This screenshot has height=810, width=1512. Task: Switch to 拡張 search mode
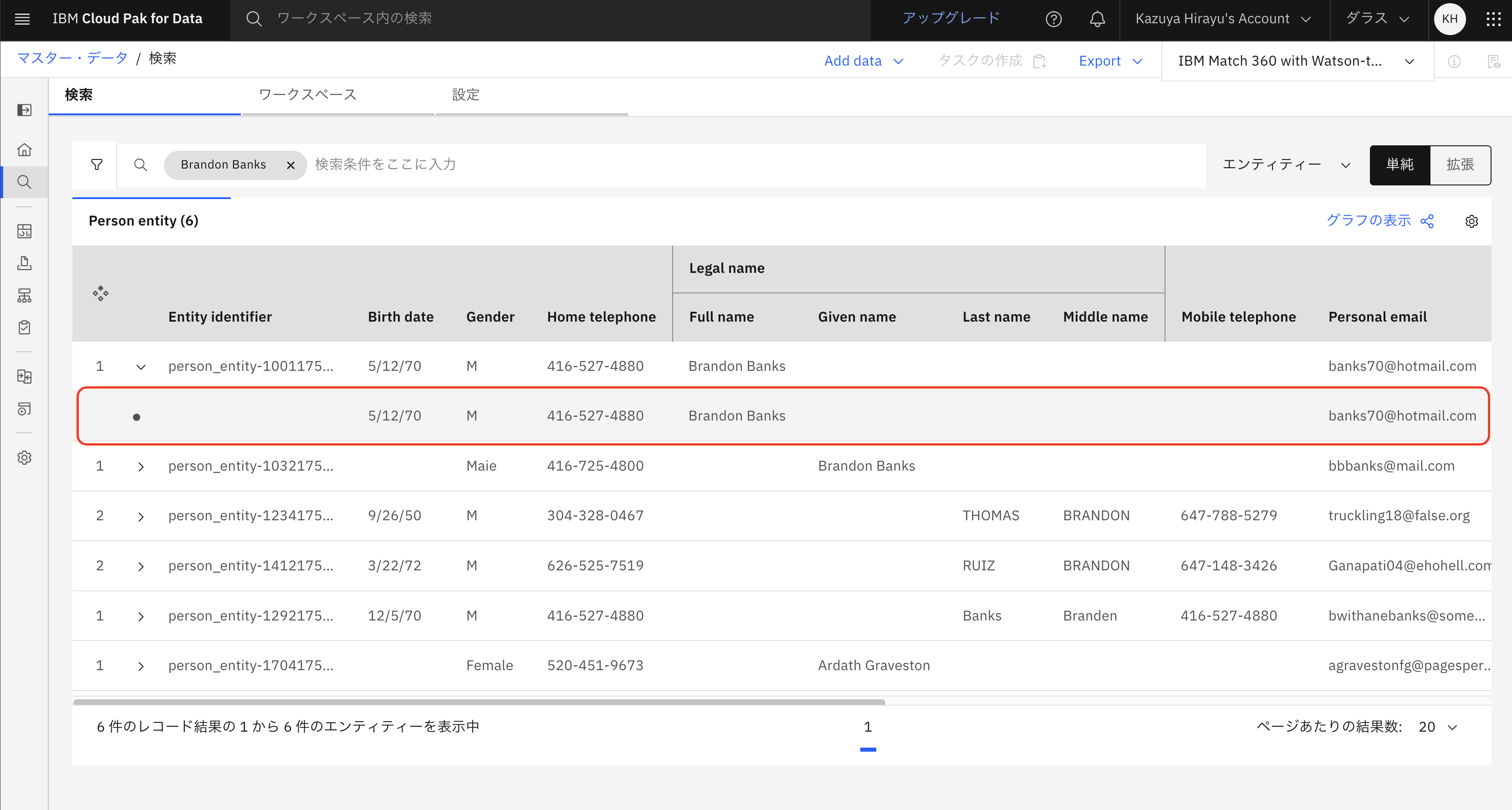pyautogui.click(x=1460, y=165)
